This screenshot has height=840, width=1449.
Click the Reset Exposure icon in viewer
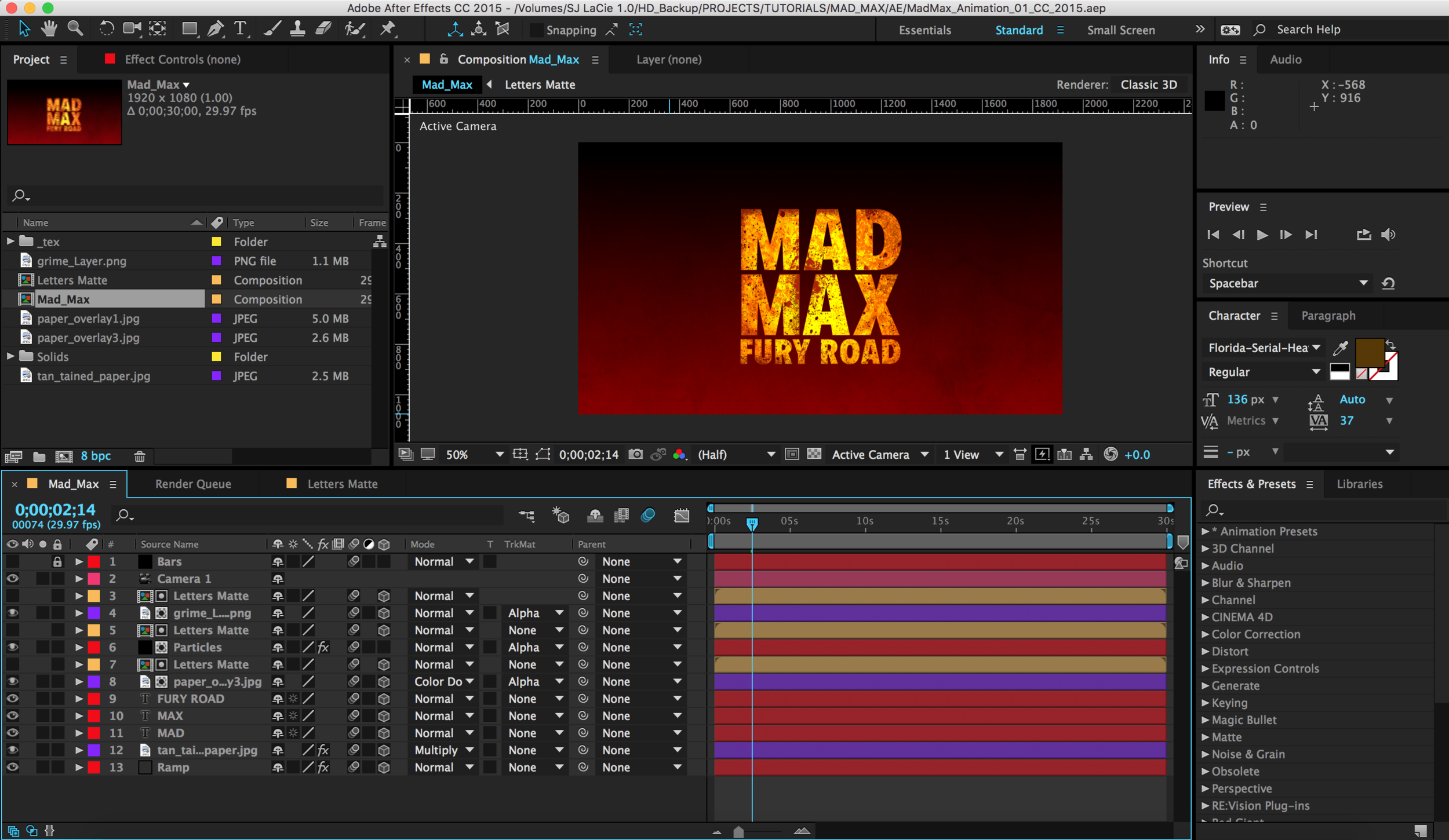coord(1111,454)
